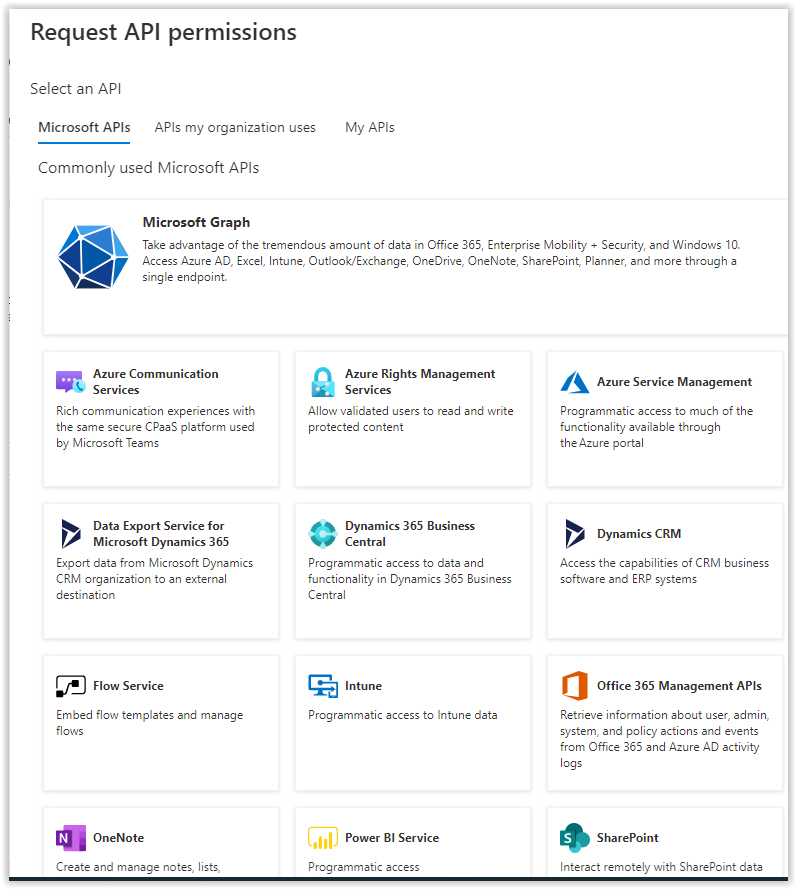This screenshot has height=889, width=796.
Task: Click the Azure Communication Services chat icon
Action: point(71,382)
